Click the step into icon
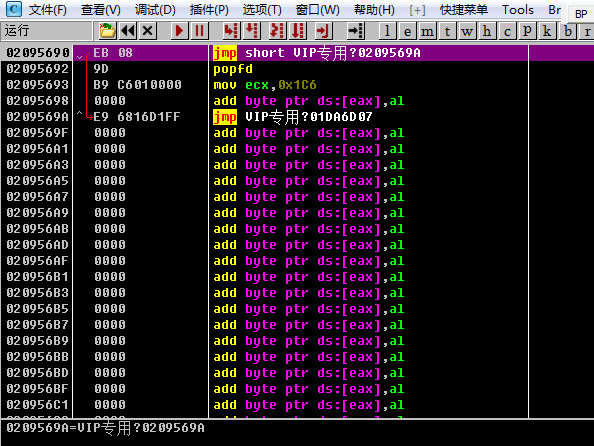Image resolution: width=594 pixels, height=446 pixels. click(231, 31)
